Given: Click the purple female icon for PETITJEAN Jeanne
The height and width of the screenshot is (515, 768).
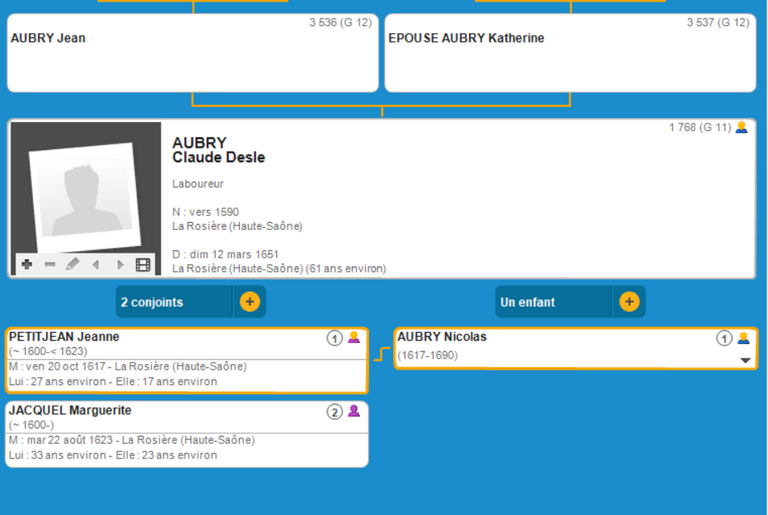Looking at the screenshot, I should (354, 338).
